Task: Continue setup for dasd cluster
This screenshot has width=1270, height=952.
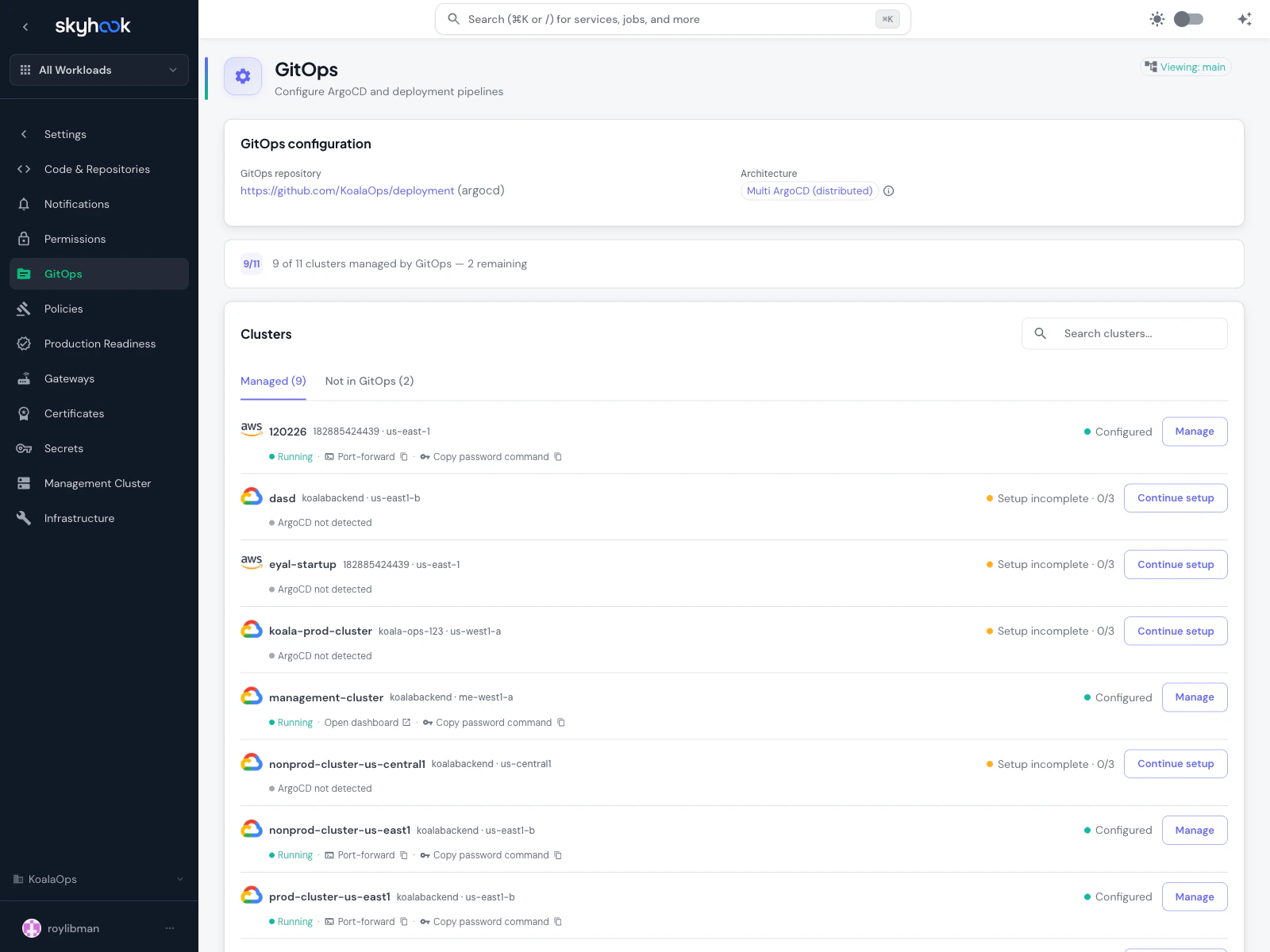Action: point(1176,498)
